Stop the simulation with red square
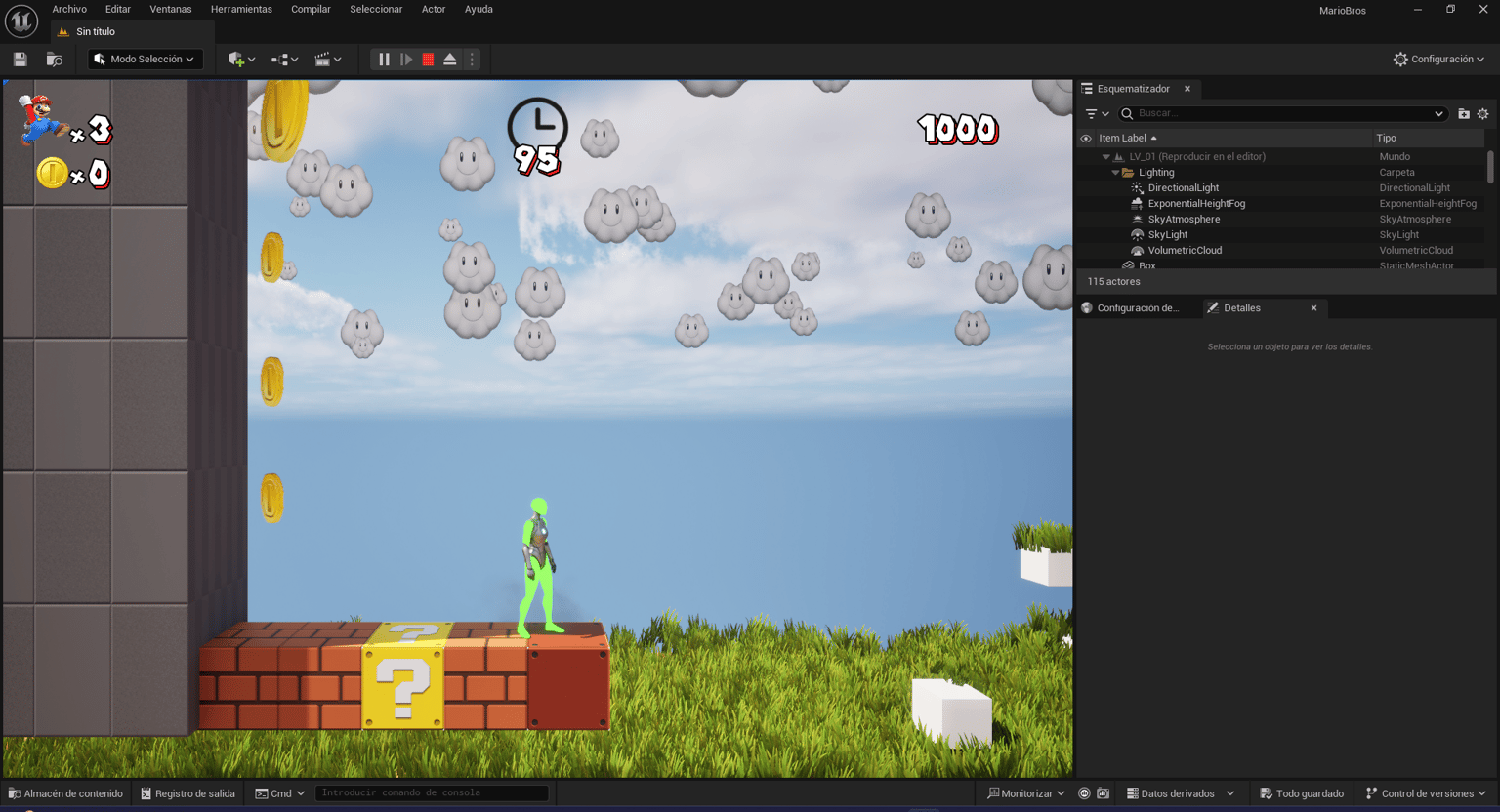The height and width of the screenshot is (812, 1500). pyautogui.click(x=428, y=60)
